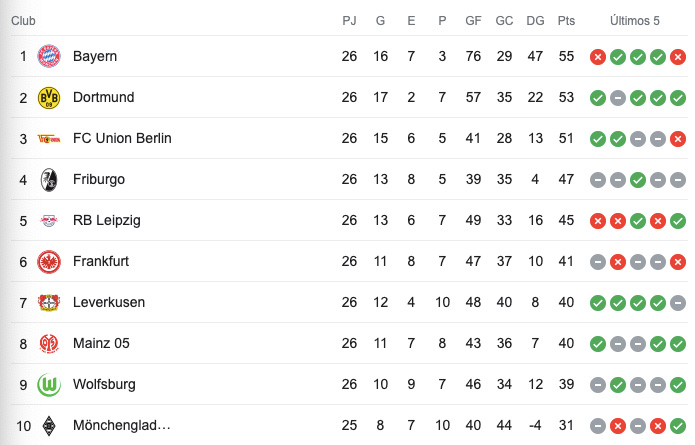Click the Mönchengladbach crest icon

tap(48, 426)
